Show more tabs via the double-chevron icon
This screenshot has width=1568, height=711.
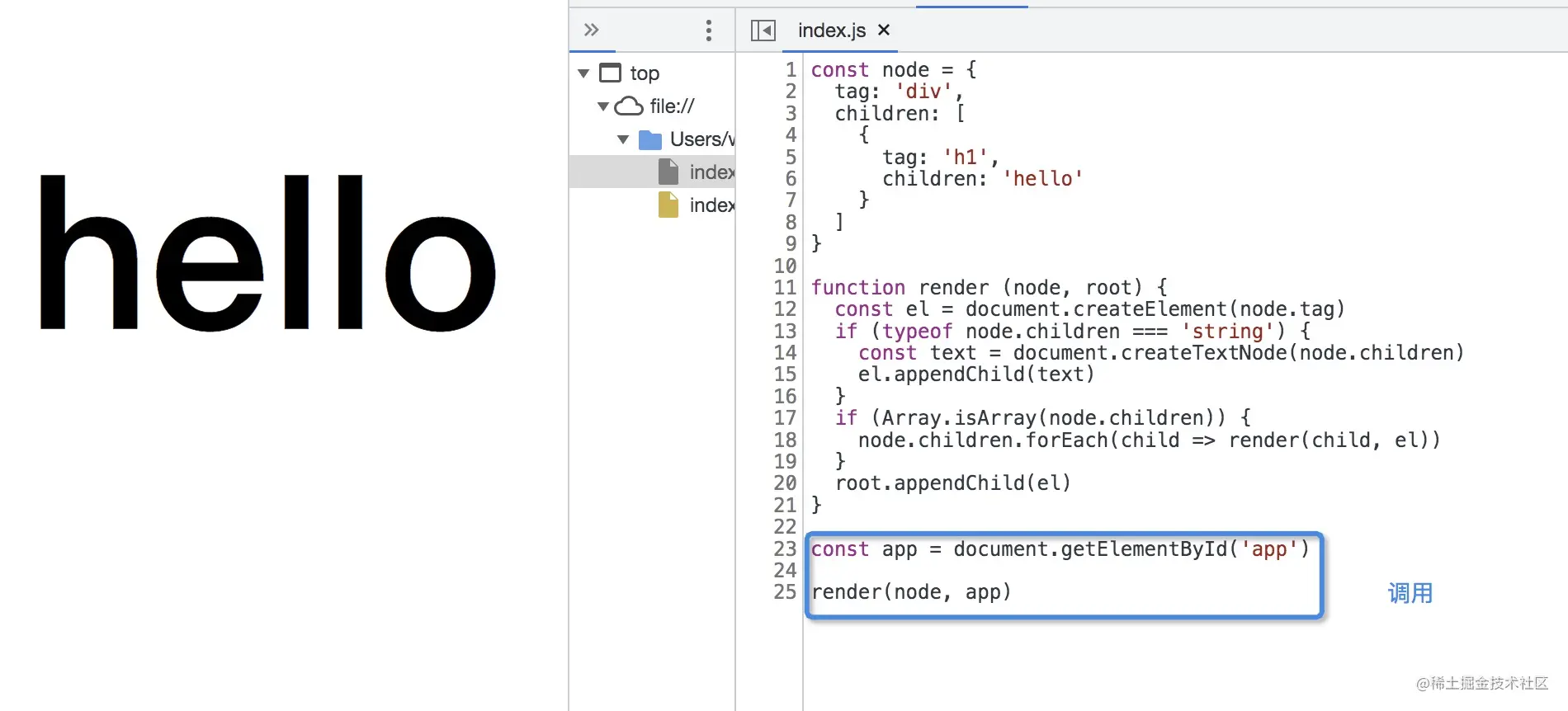[x=591, y=31]
